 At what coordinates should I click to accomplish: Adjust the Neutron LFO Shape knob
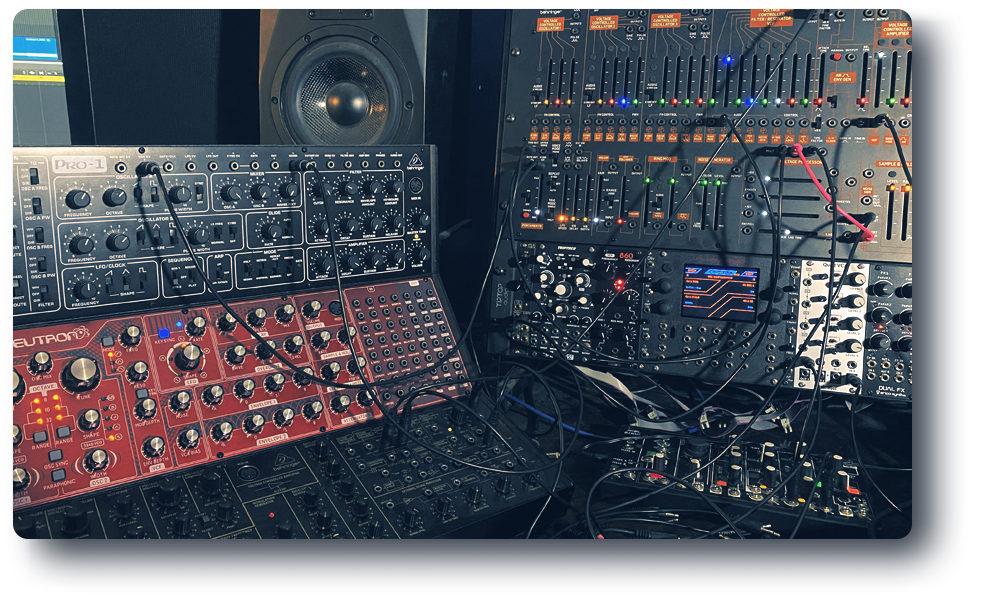coord(187,357)
